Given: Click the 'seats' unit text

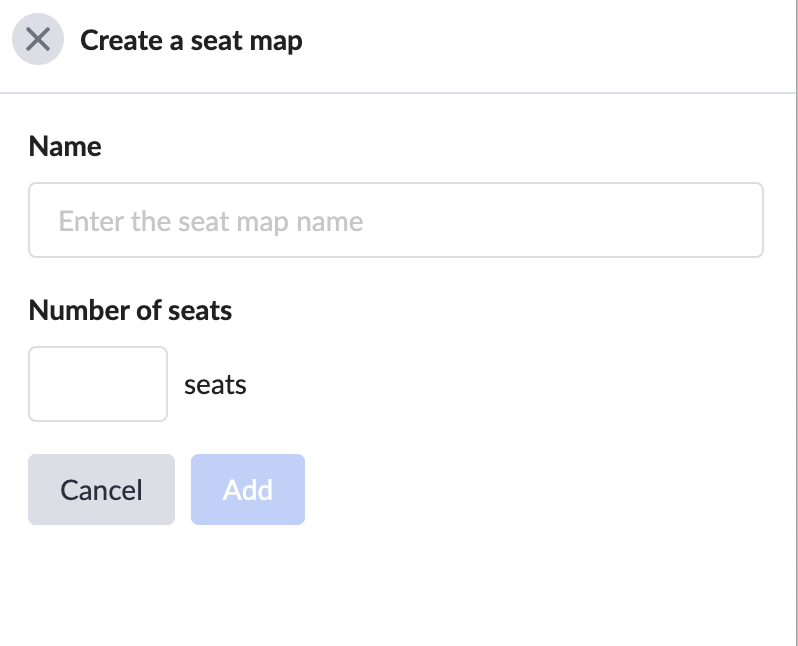Looking at the screenshot, I should click(x=215, y=385).
